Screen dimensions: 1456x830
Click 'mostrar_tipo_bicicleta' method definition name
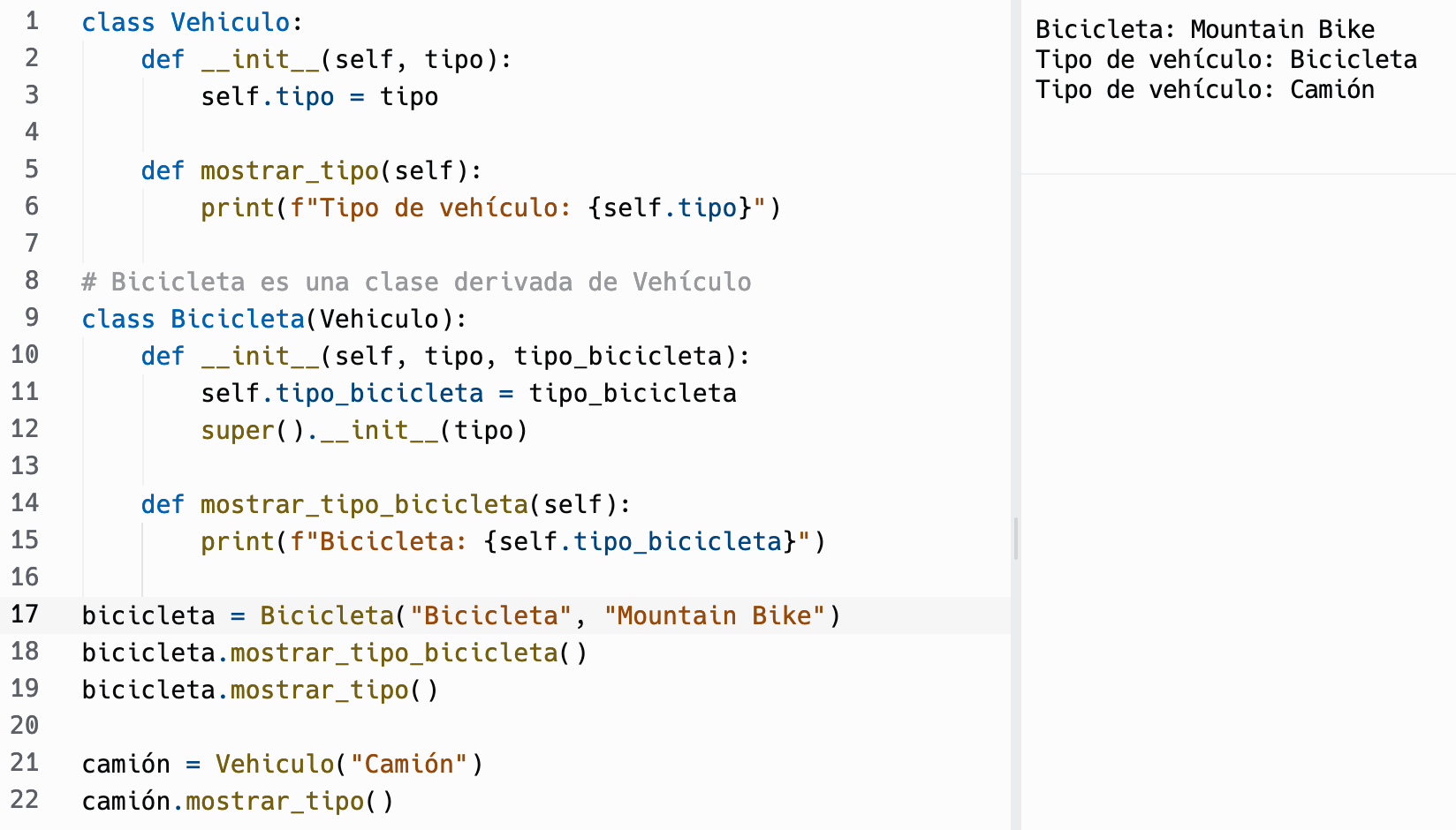364,505
